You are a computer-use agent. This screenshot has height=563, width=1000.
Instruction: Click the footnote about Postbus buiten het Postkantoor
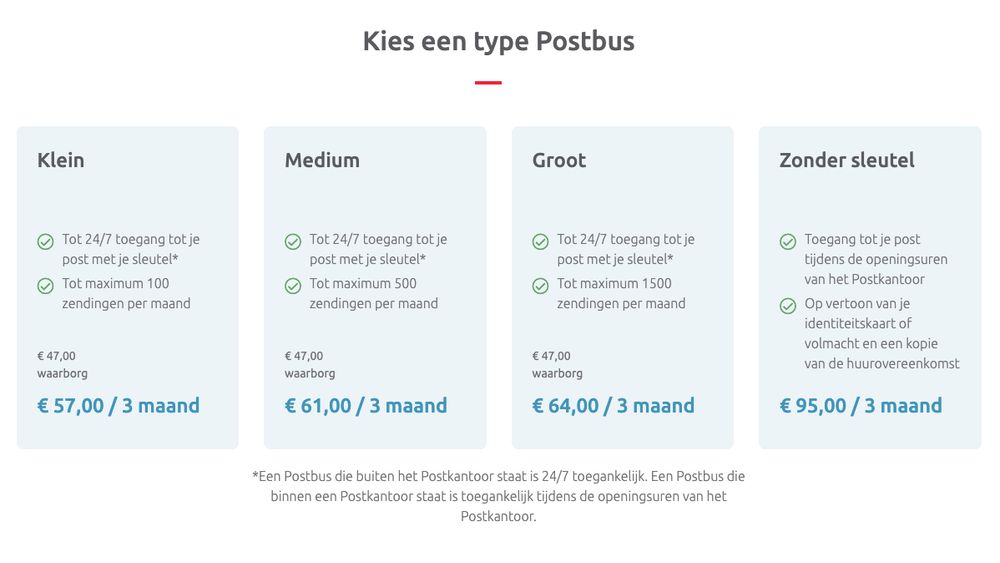coord(499,496)
